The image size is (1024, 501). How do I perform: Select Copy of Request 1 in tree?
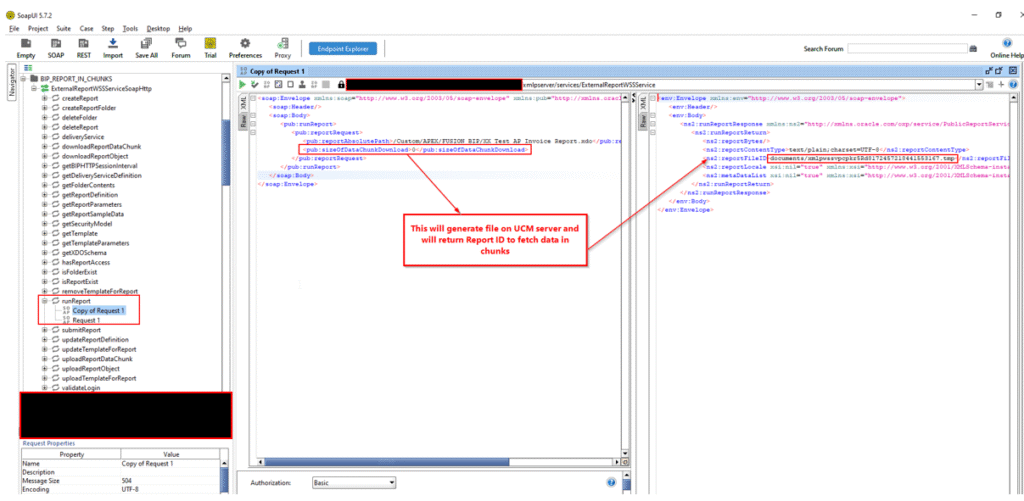[99, 311]
